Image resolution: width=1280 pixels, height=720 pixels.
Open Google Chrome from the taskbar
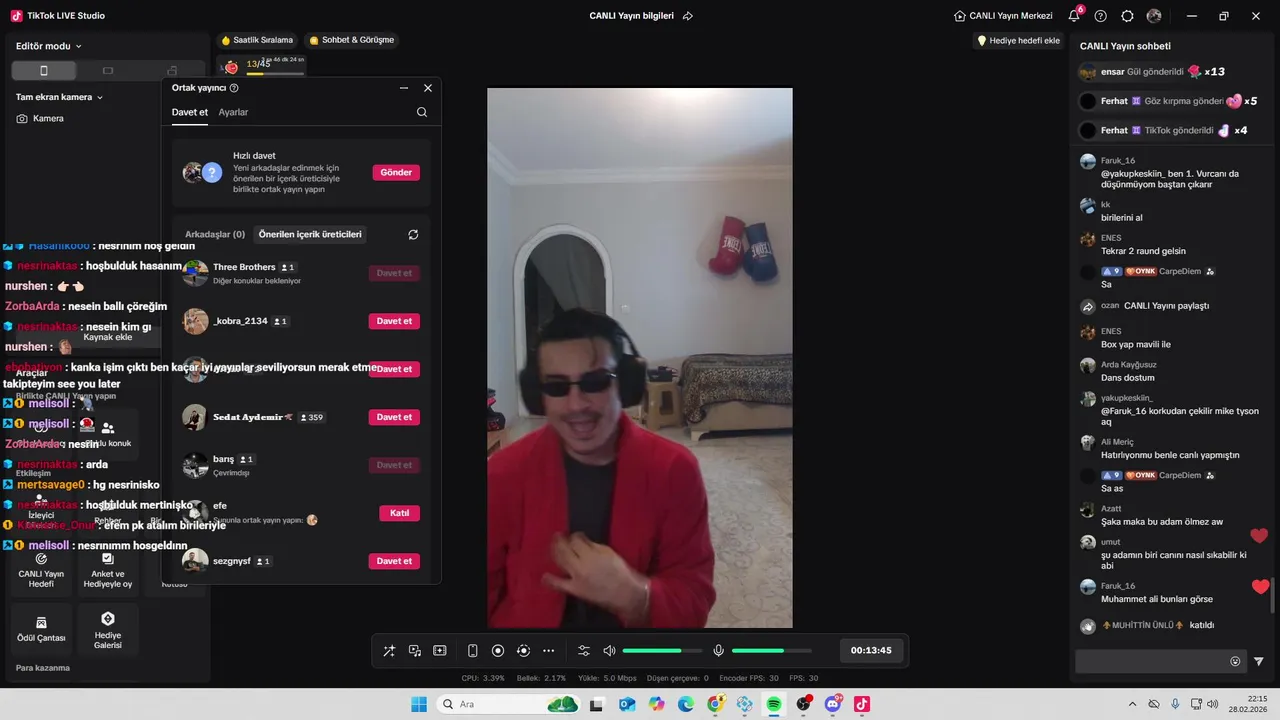pos(715,704)
